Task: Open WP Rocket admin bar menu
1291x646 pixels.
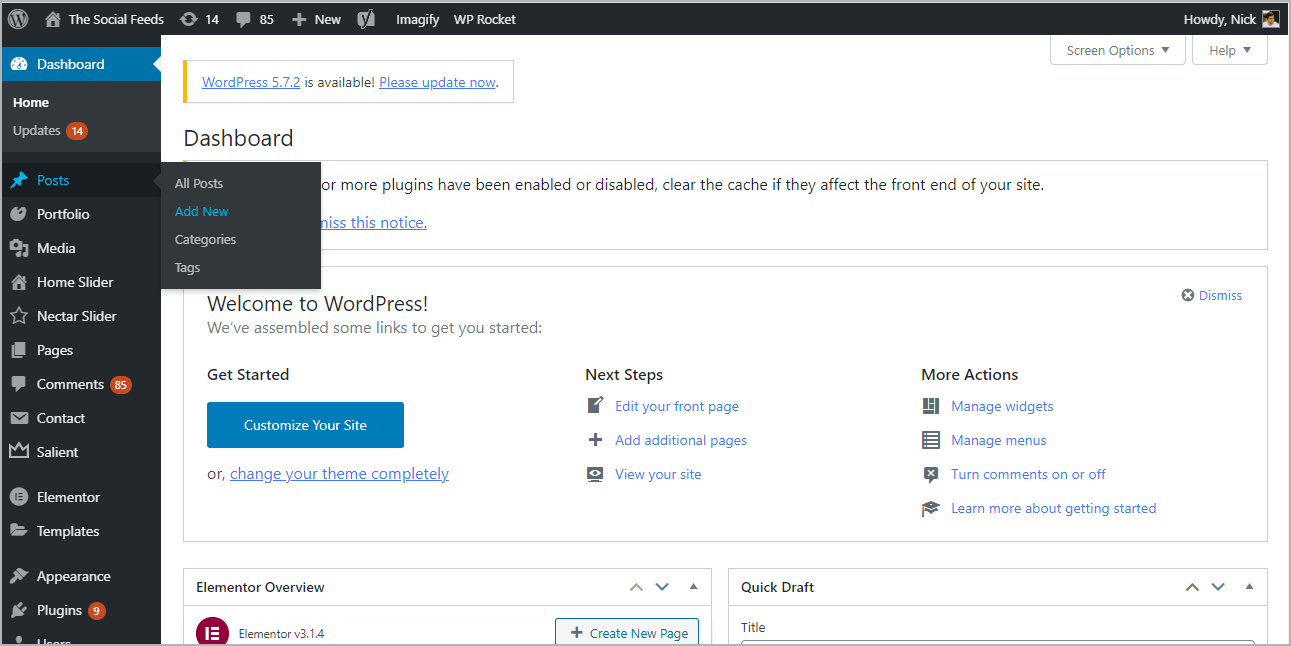Action: click(x=485, y=19)
